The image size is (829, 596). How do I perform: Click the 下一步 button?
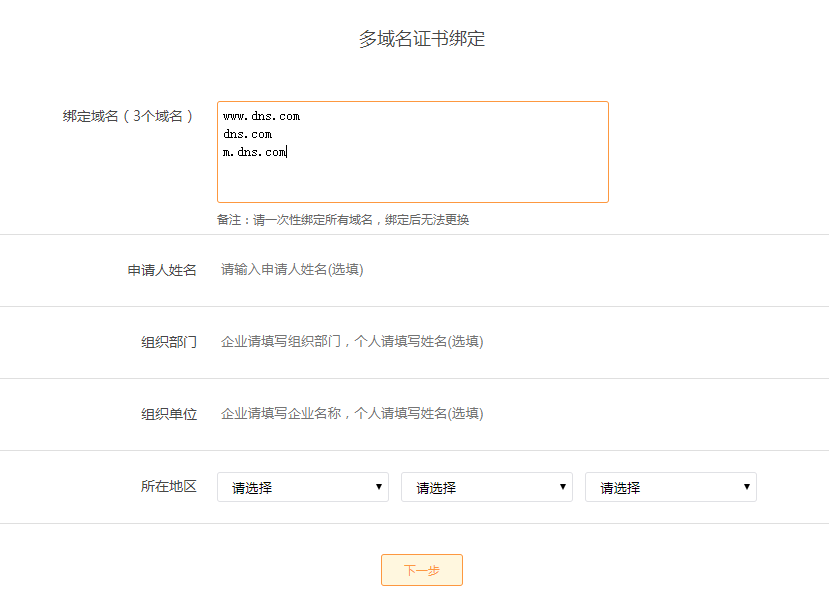421,570
